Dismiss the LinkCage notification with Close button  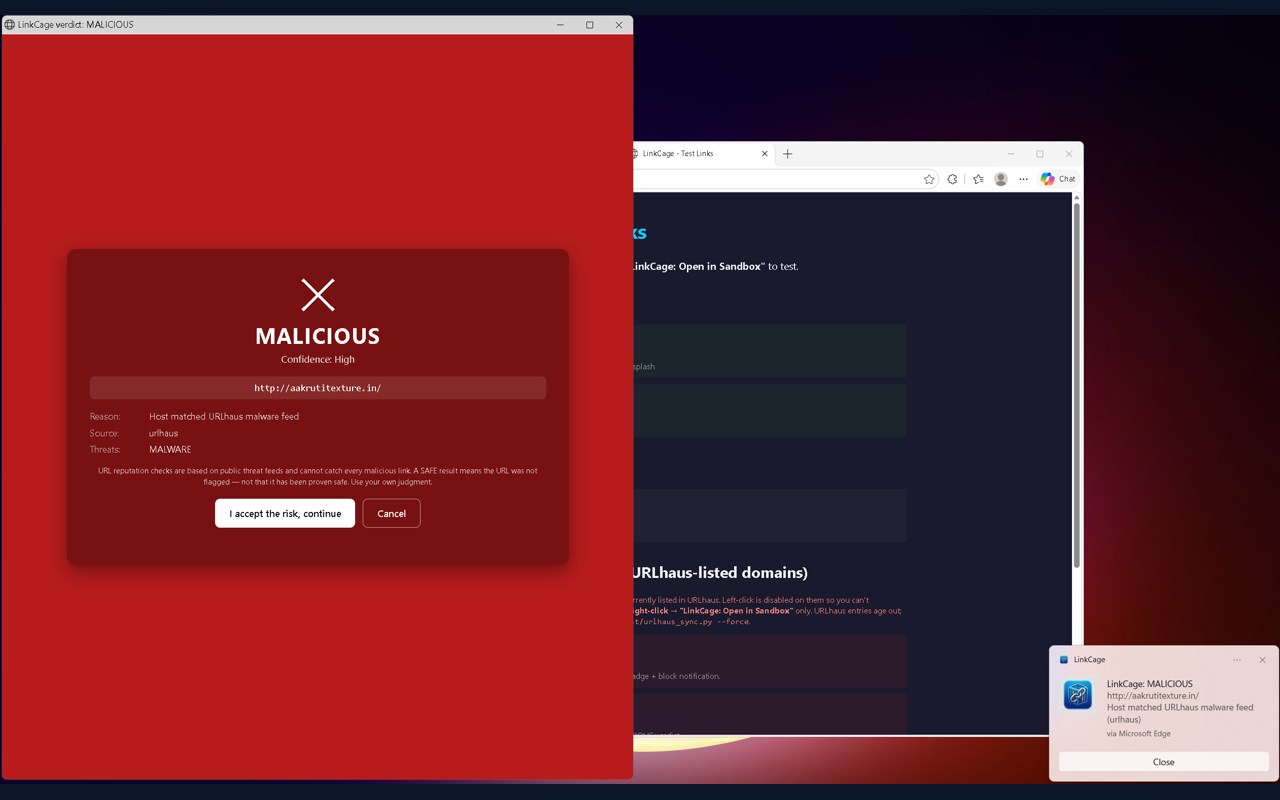point(1164,762)
